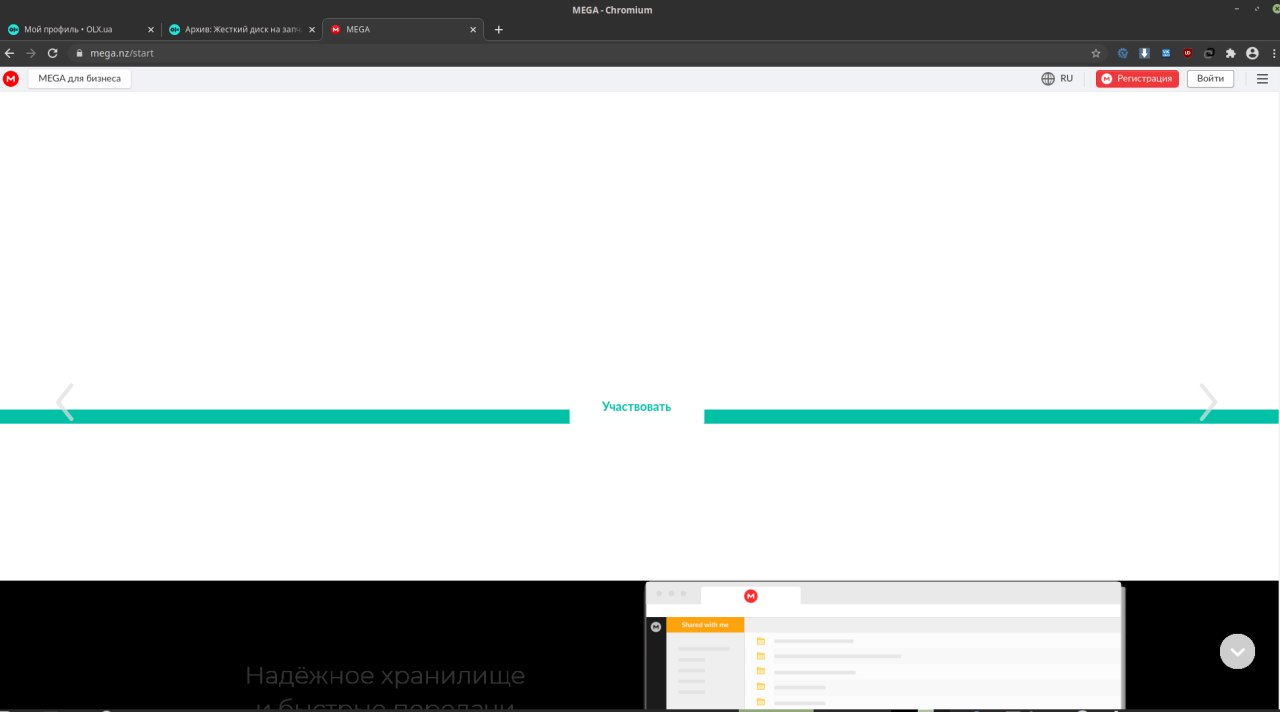
Task: Click the site lock icon
Action: pos(78,53)
